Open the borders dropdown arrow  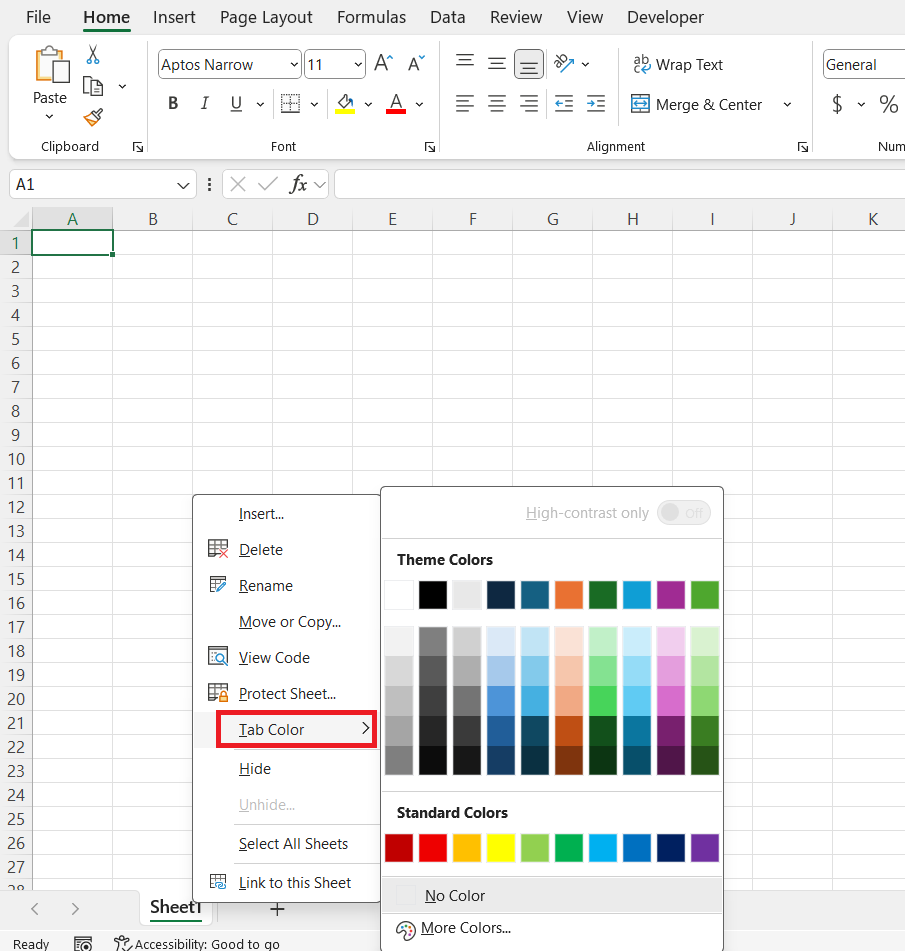coord(314,104)
